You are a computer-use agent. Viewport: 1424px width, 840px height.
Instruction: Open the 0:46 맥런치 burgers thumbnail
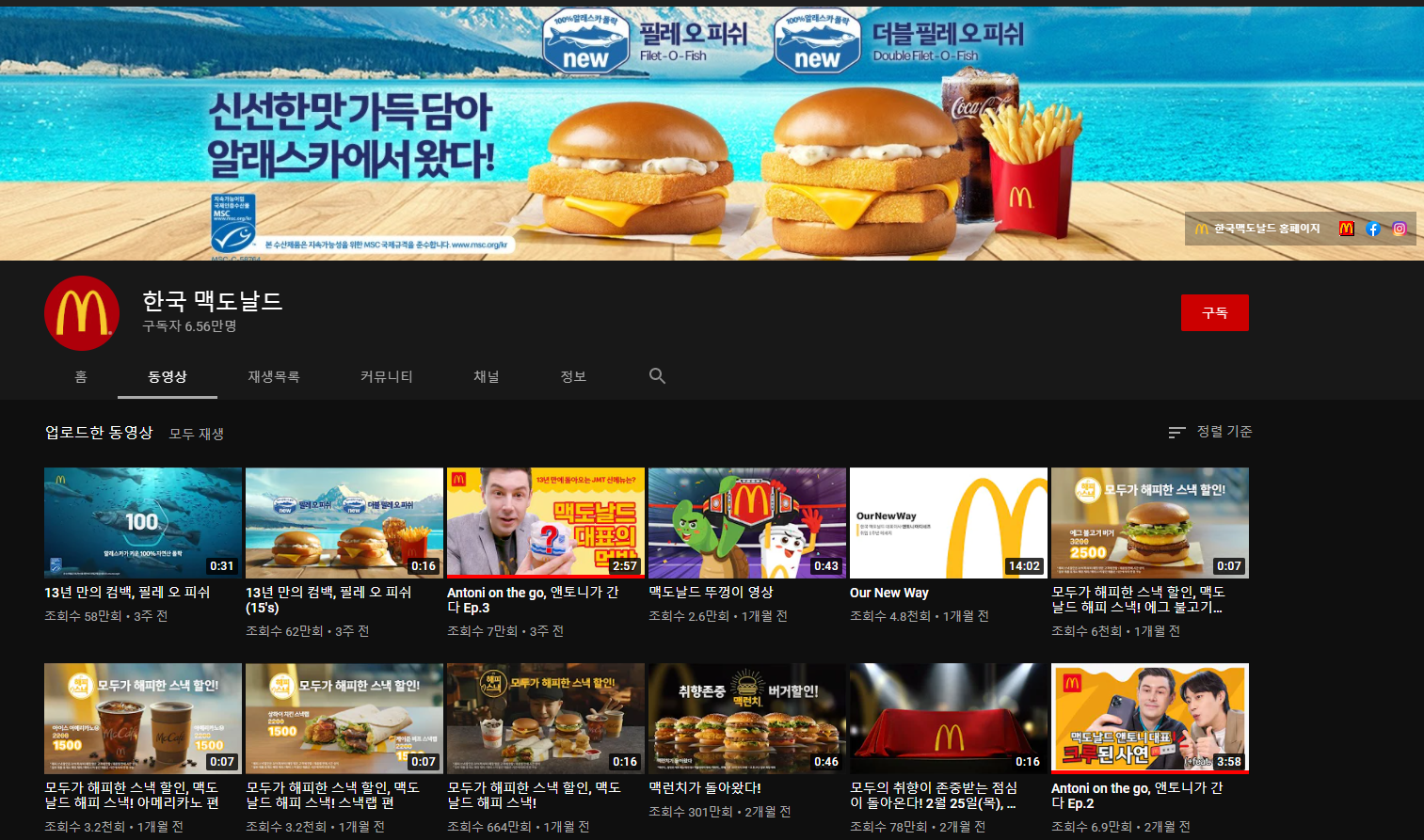coord(747,718)
